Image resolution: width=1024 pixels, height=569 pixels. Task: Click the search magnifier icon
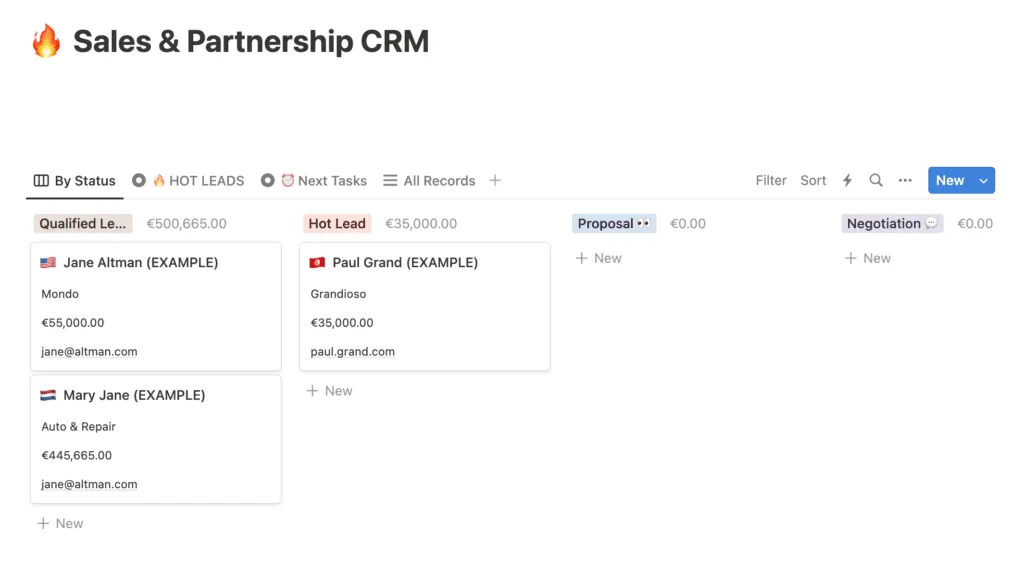click(876, 180)
